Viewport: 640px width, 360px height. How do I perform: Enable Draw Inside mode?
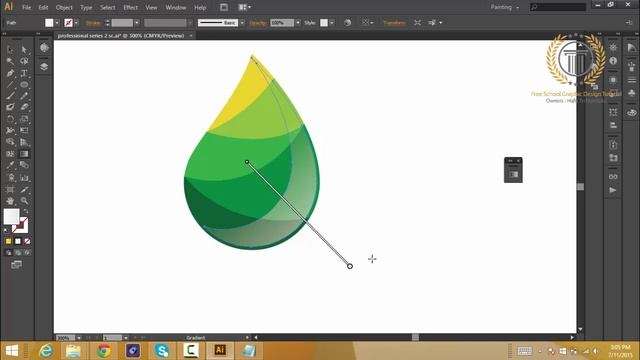pos(27,253)
